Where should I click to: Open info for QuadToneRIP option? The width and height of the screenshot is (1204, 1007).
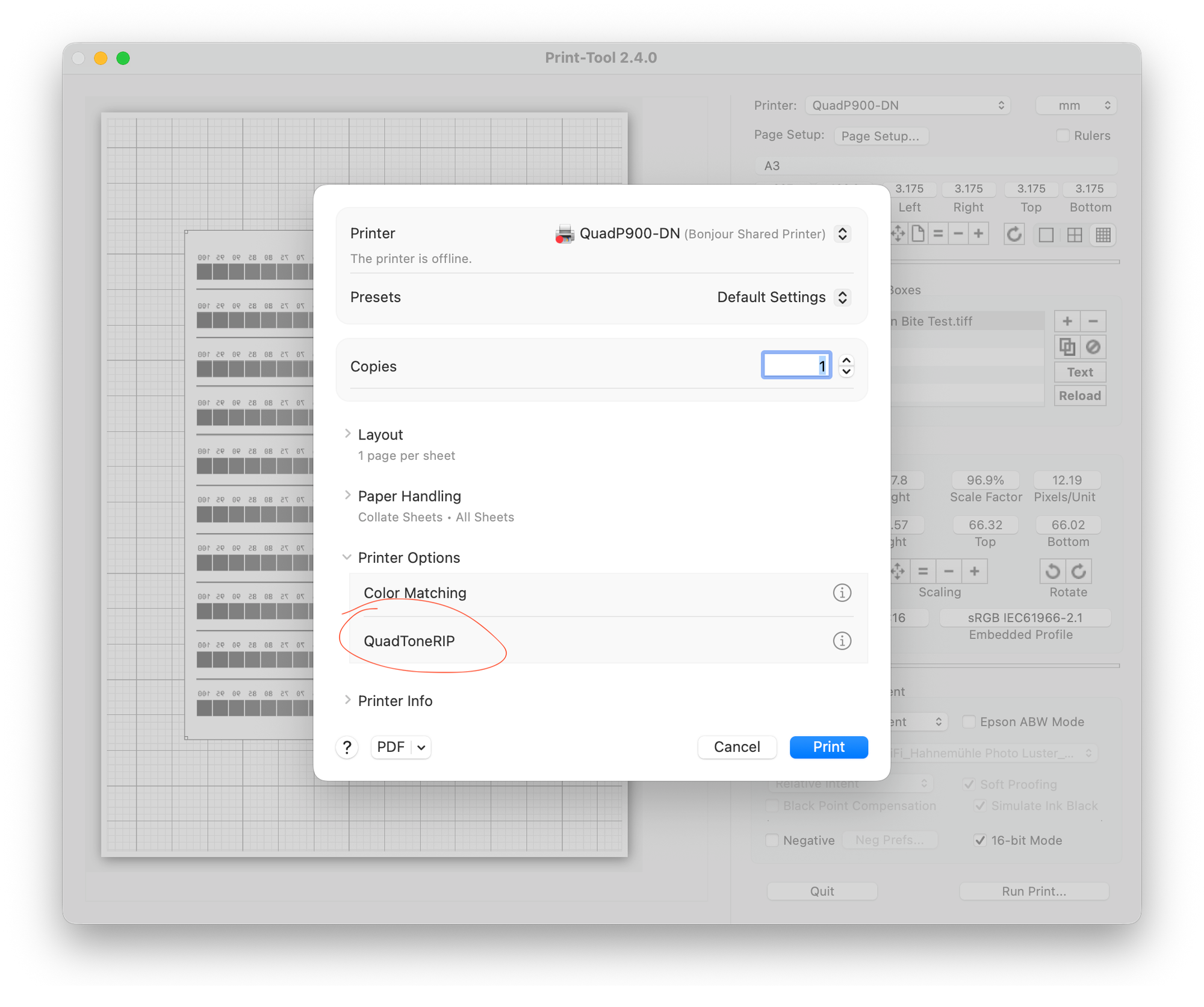point(842,641)
